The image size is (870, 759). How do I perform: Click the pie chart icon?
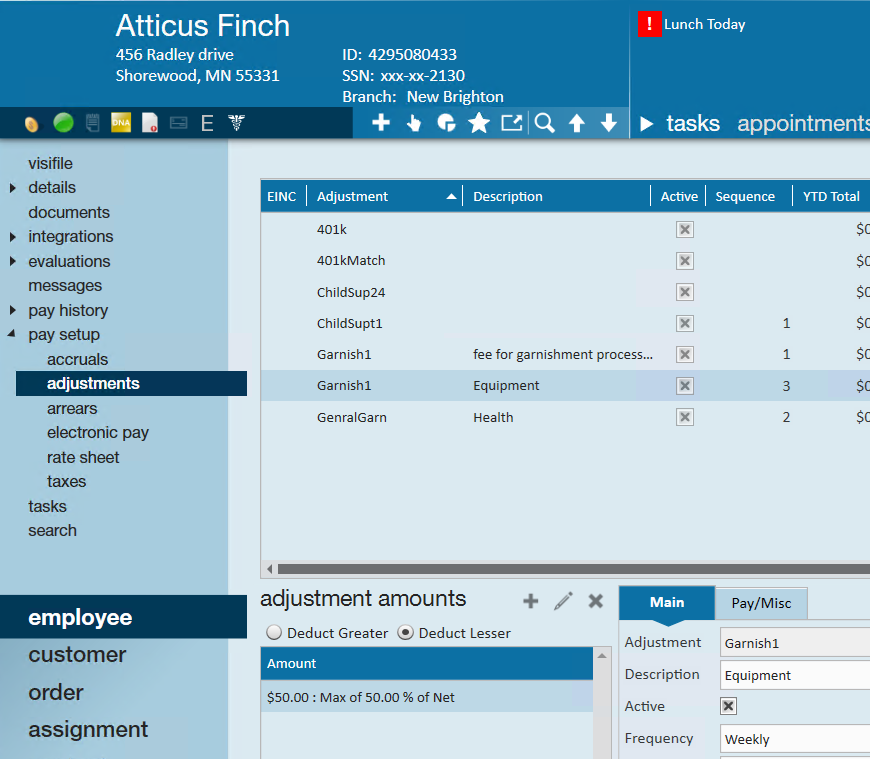446,123
